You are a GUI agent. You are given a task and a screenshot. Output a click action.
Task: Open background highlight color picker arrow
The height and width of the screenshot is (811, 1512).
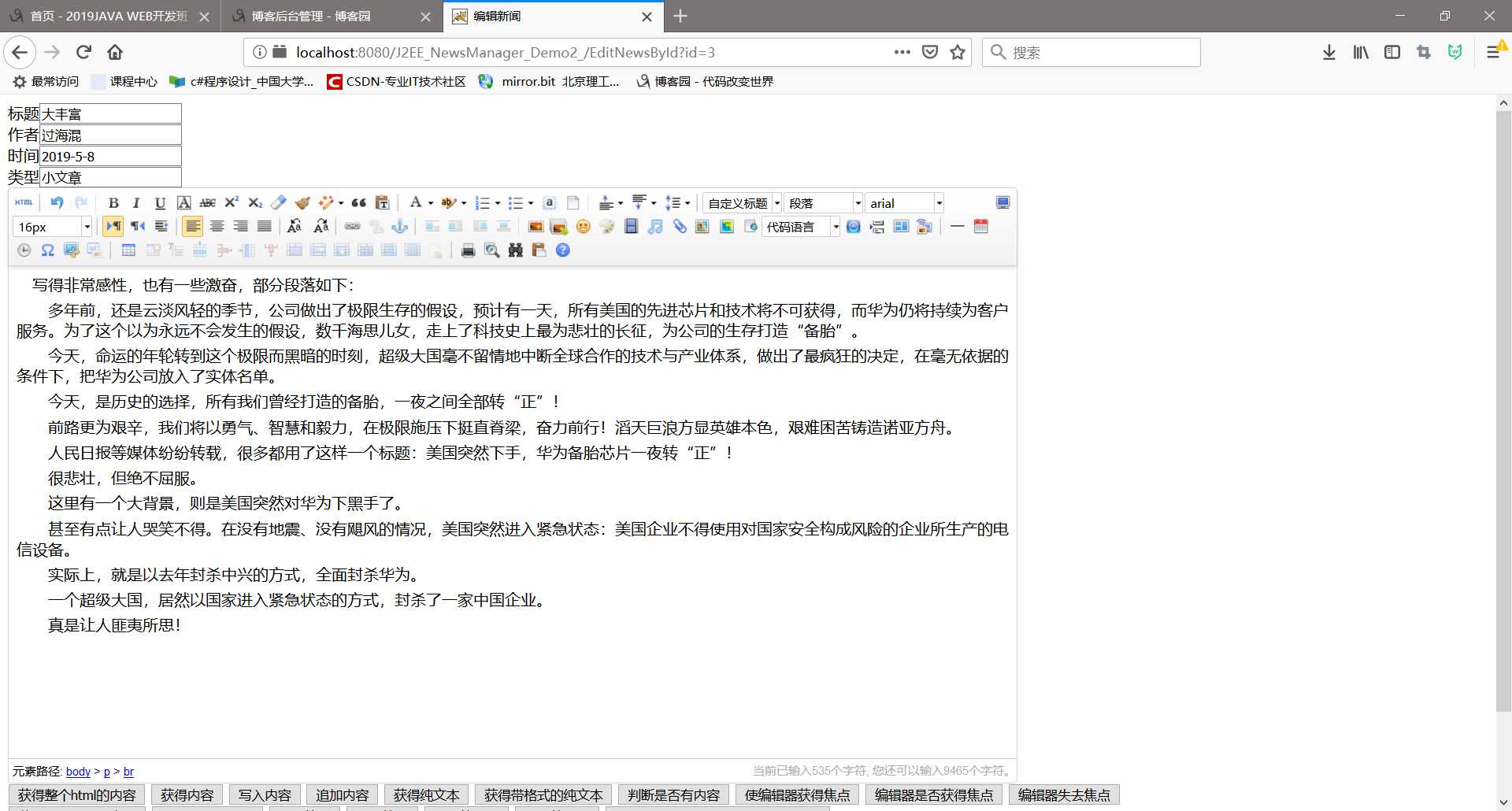click(463, 203)
